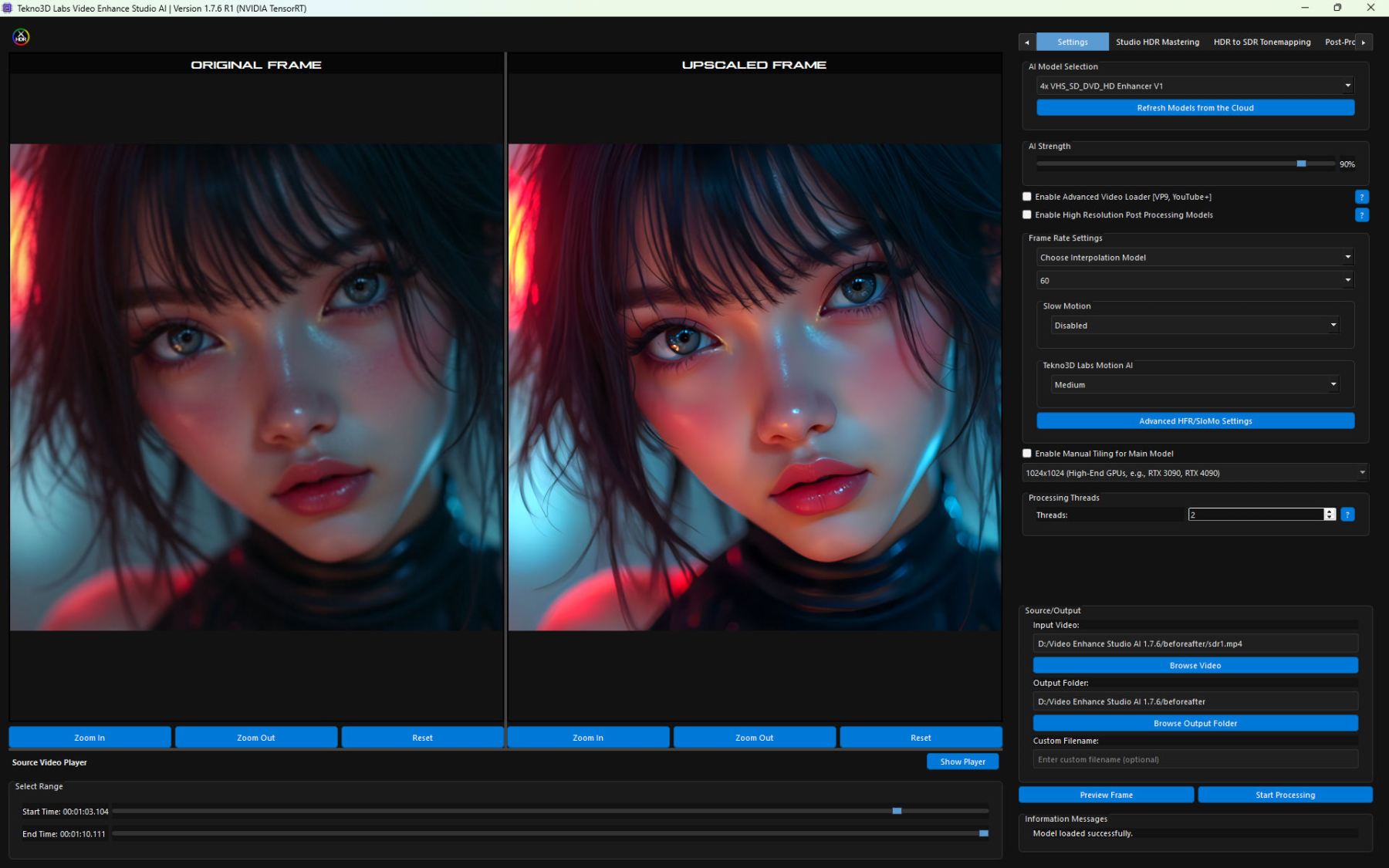
Task: Click Refresh Models from the Cloud
Action: pos(1195,108)
